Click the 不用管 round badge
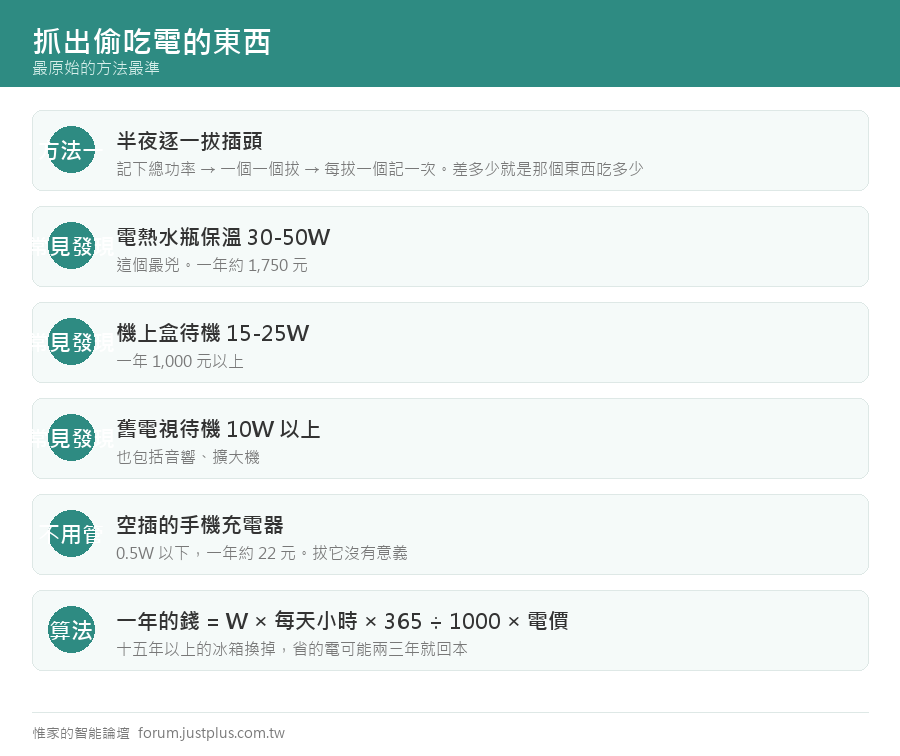Viewport: 900px width, 756px height. (x=71, y=534)
